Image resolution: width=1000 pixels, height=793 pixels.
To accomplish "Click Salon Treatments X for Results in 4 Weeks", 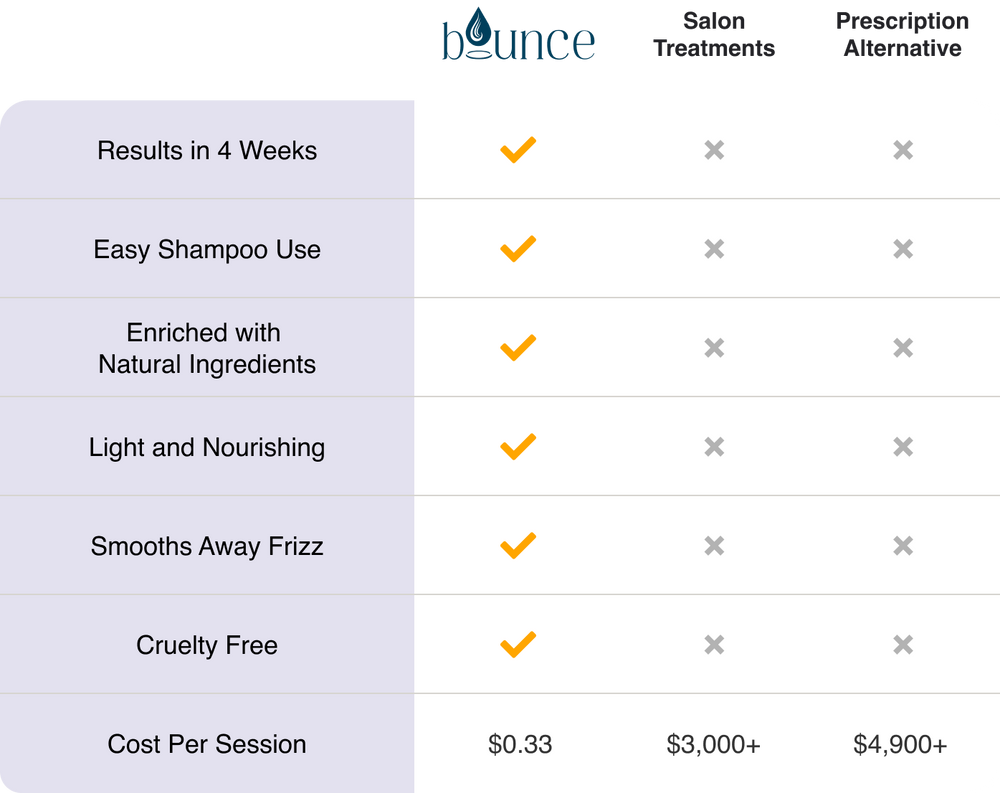I will pyautogui.click(x=714, y=150).
